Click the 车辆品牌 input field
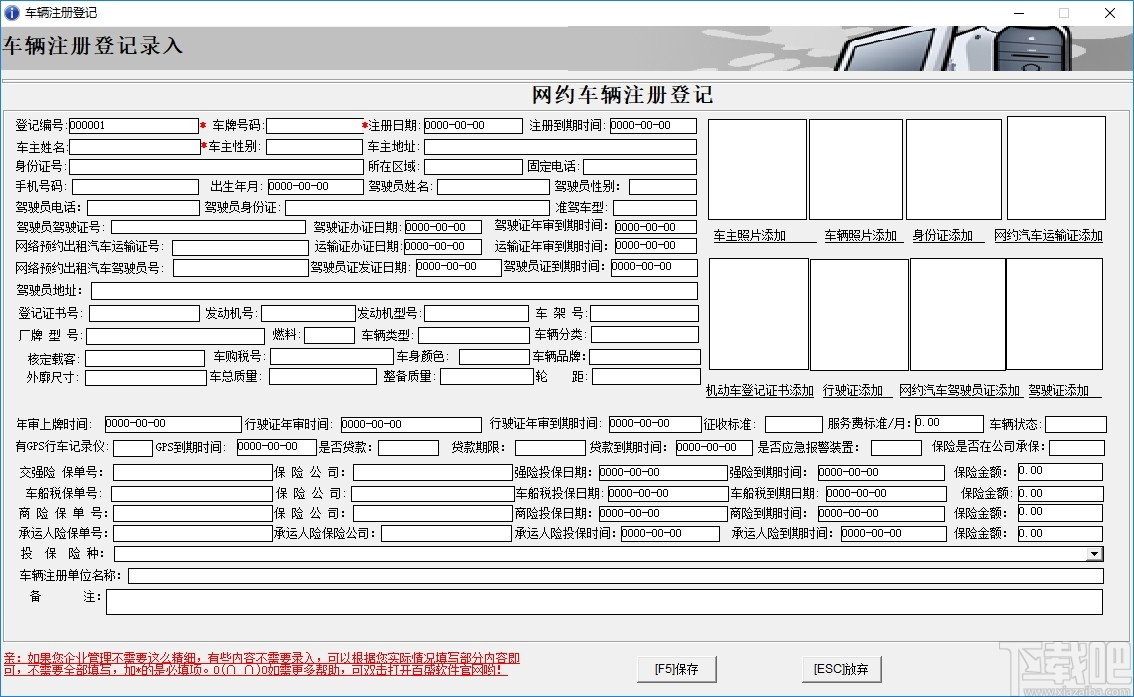The image size is (1134, 697). [645, 357]
